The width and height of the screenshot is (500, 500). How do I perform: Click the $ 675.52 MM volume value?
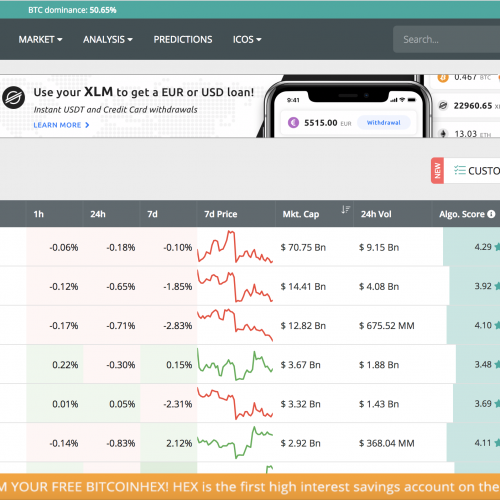coord(387,326)
